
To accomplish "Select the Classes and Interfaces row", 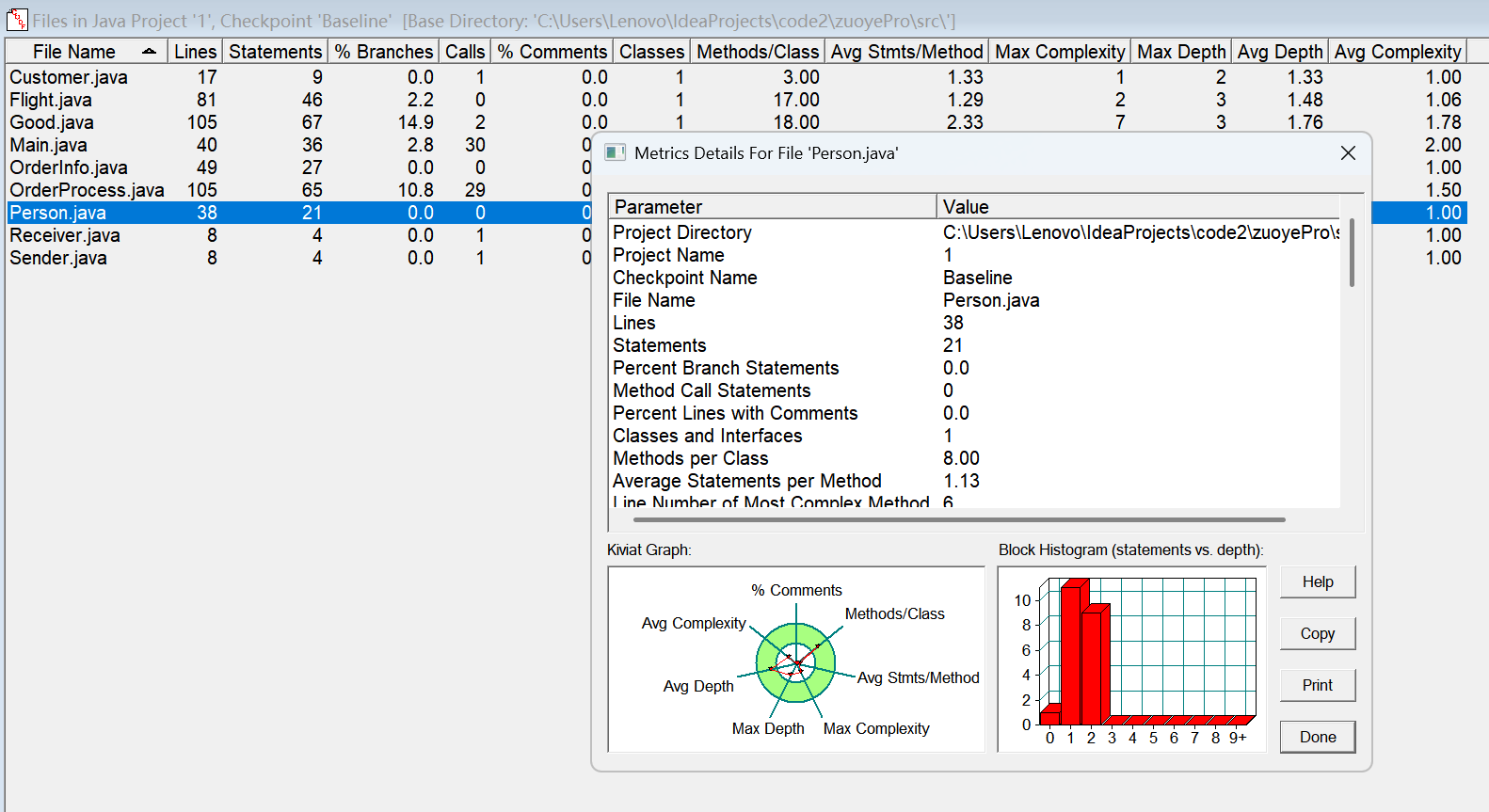I will (x=975, y=436).
